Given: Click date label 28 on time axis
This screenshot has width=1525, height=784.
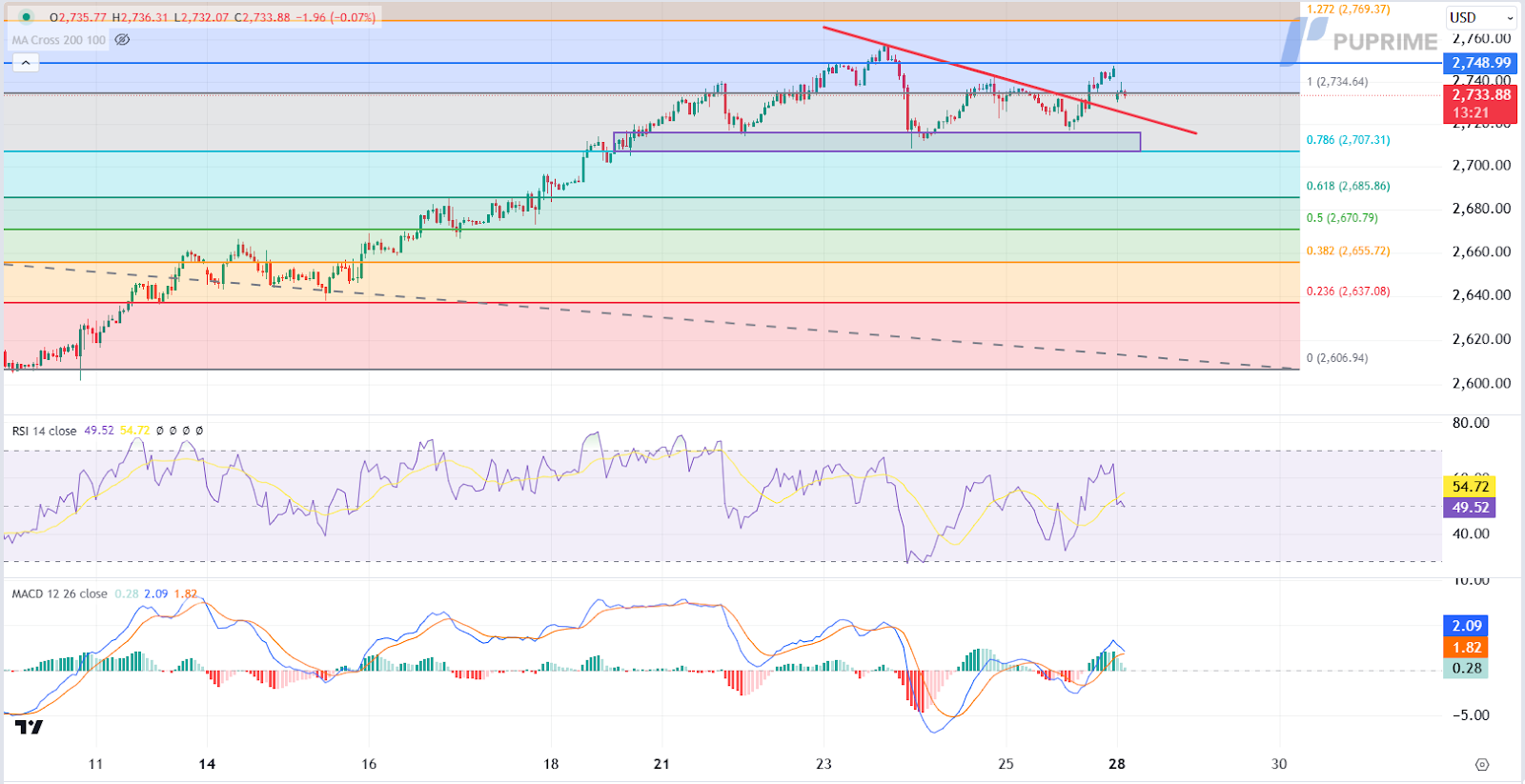Looking at the screenshot, I should coord(1117,764).
